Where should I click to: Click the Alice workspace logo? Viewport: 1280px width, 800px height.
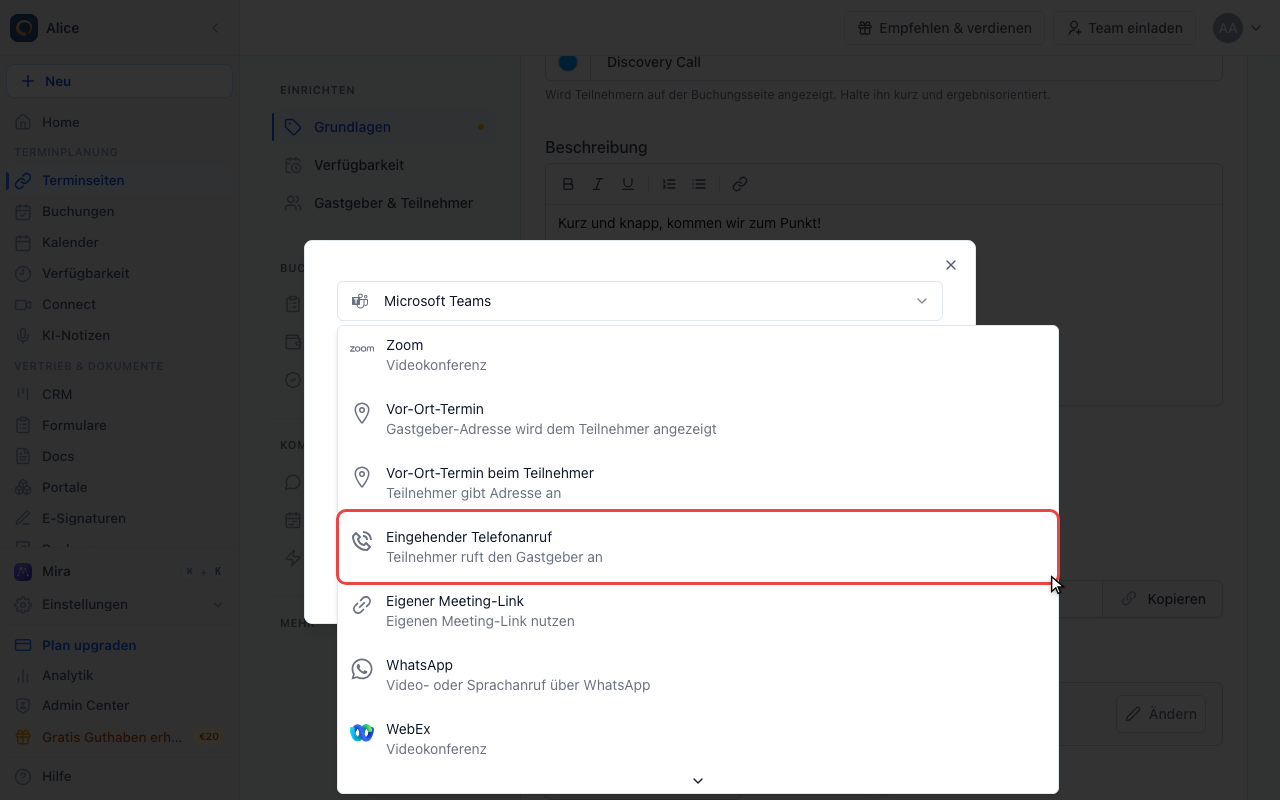pos(24,28)
